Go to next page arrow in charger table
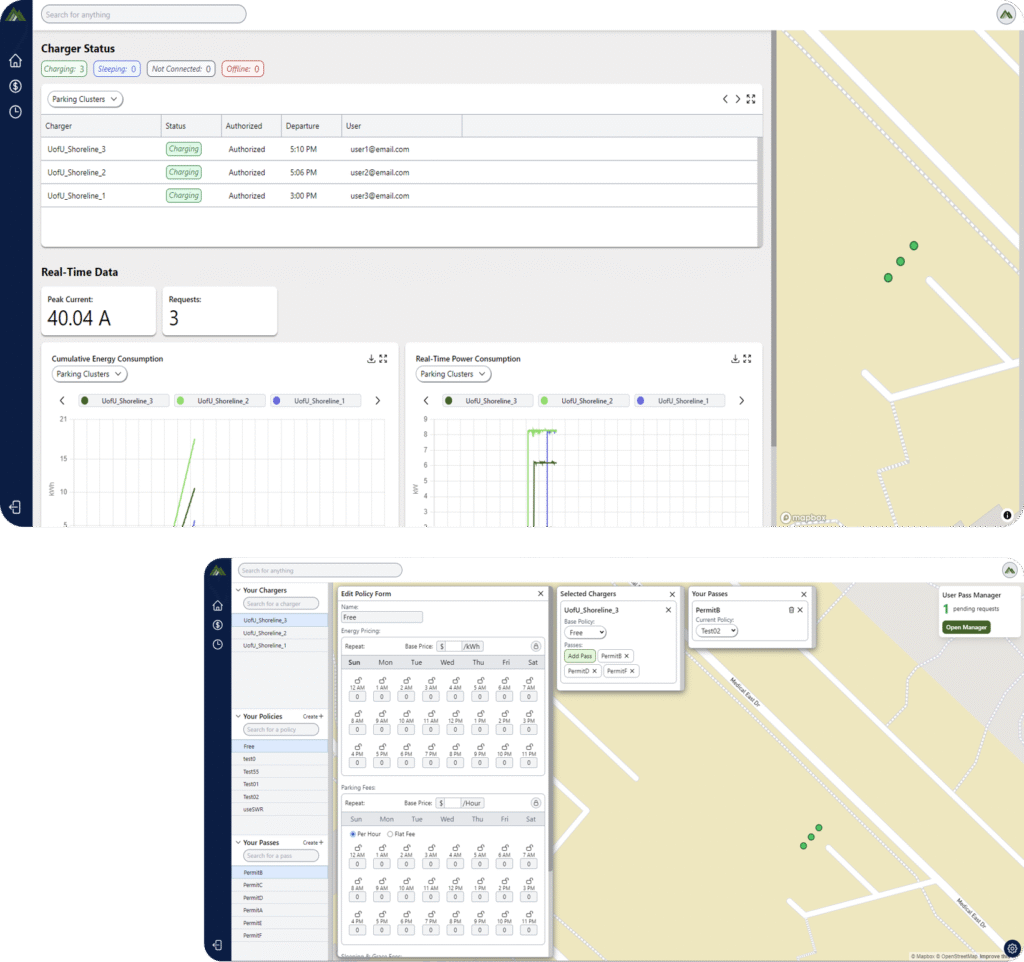Viewport: 1024px width, 962px height. [x=738, y=99]
